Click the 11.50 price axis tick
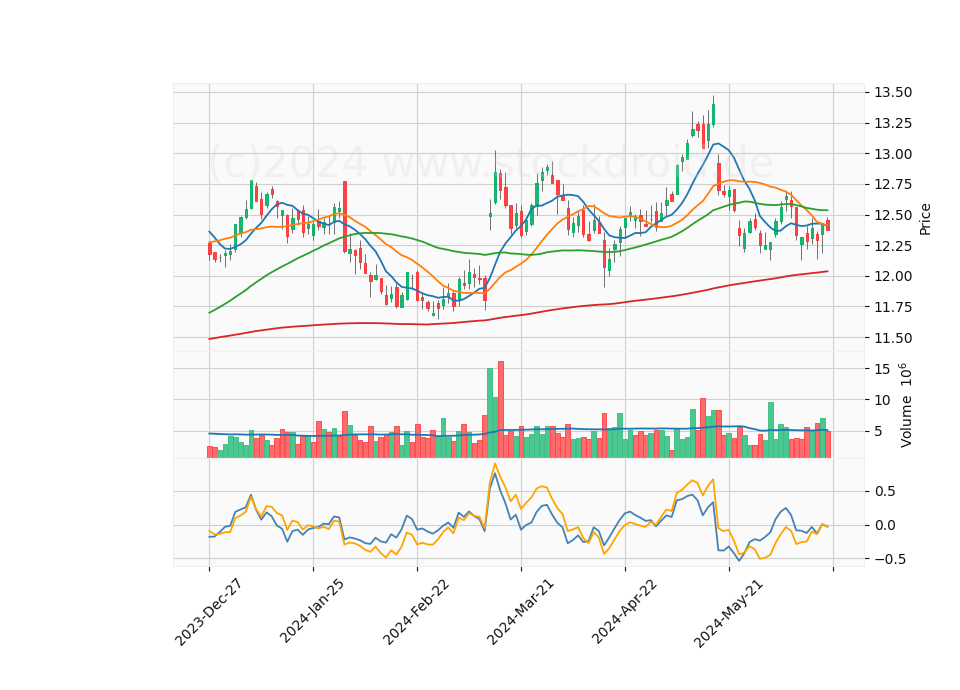The image size is (960, 690). point(893,337)
